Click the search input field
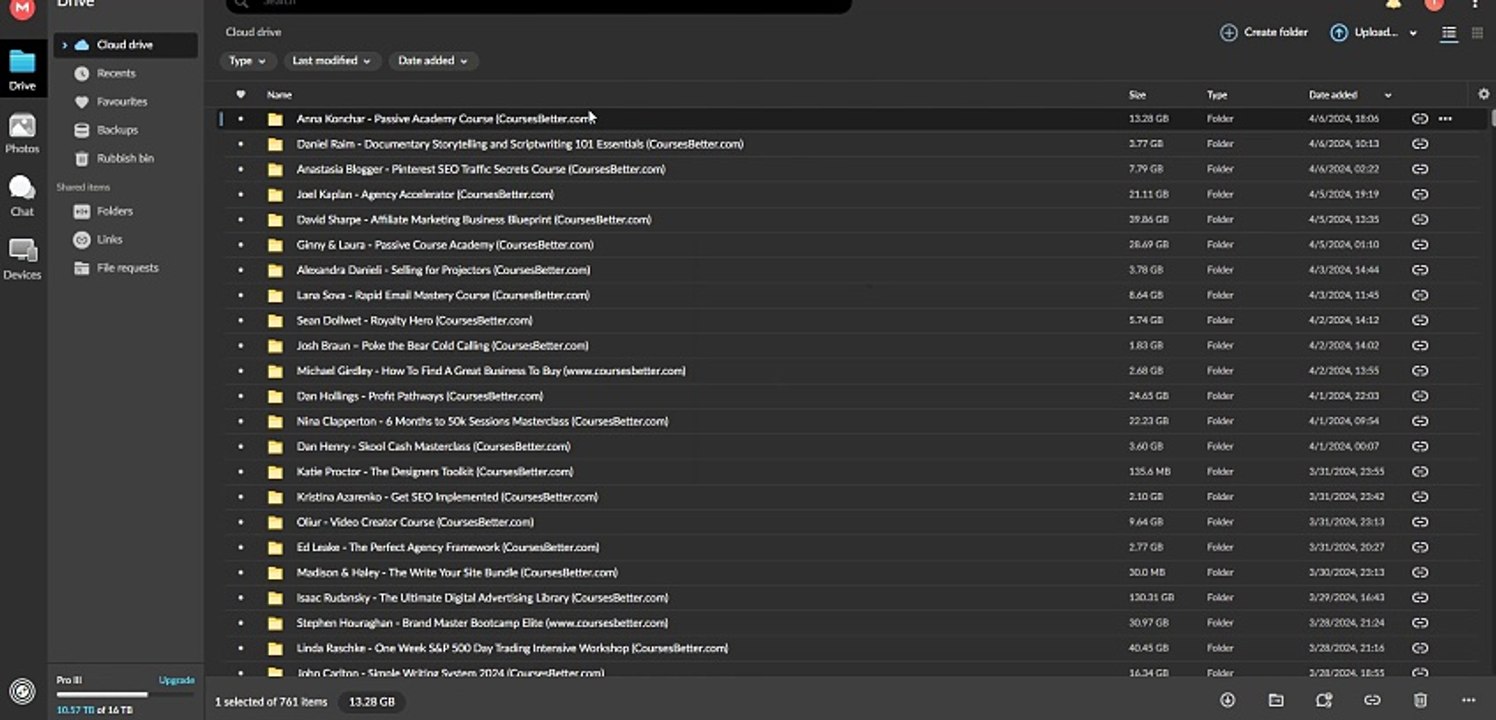This screenshot has width=1496, height=720. pyautogui.click(x=540, y=5)
